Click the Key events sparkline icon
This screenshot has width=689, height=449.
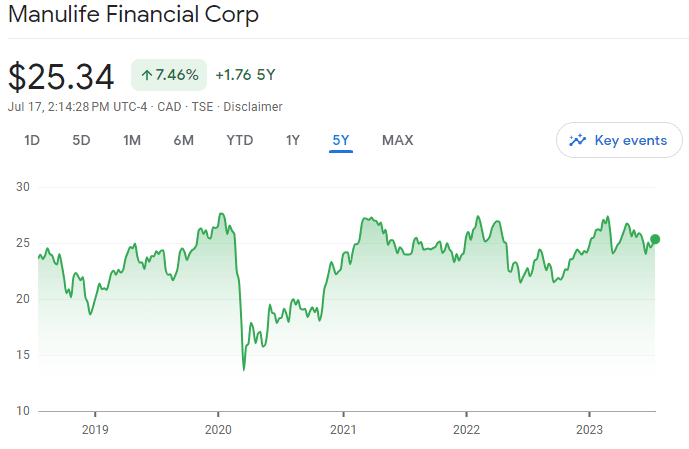pos(577,141)
